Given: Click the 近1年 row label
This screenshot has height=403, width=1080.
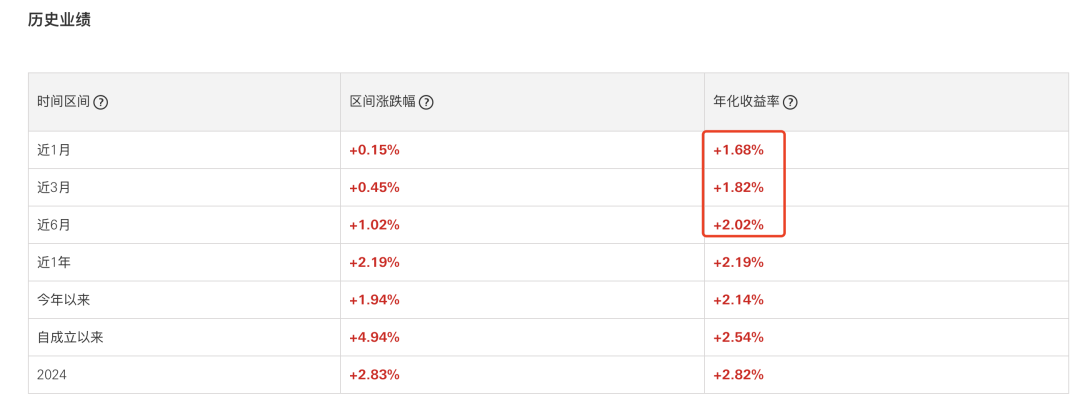Looking at the screenshot, I should pyautogui.click(x=54, y=262).
